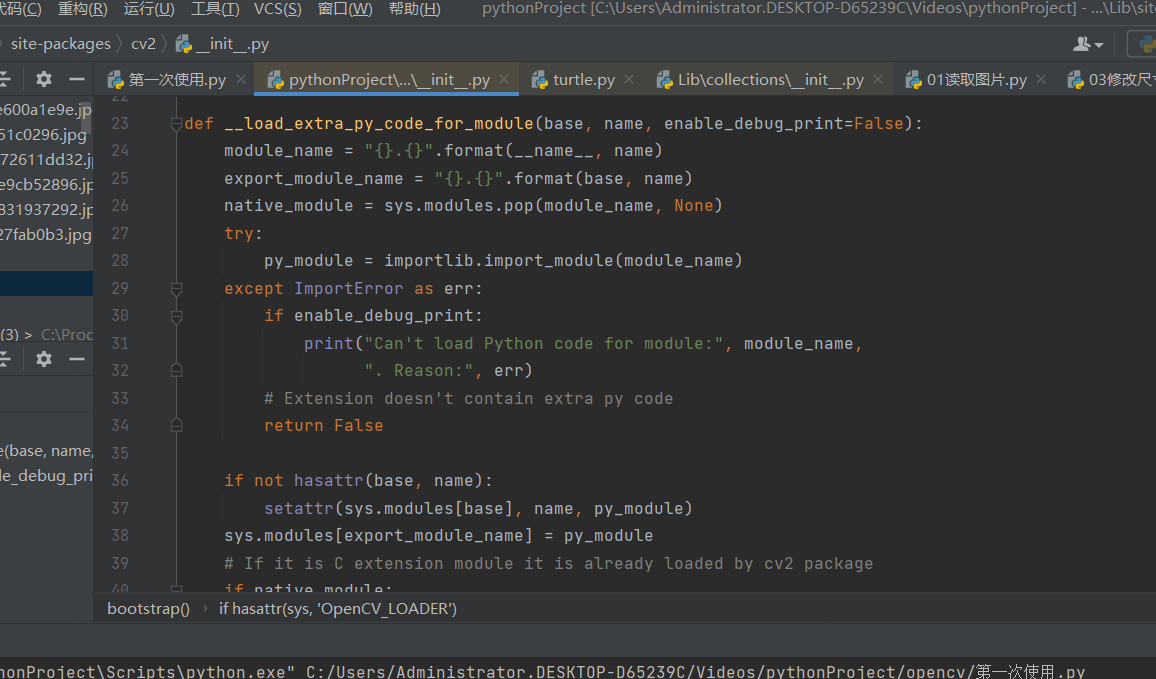1156x679 pixels.
Task: Open the 工具(T) menu
Action: click(215, 9)
